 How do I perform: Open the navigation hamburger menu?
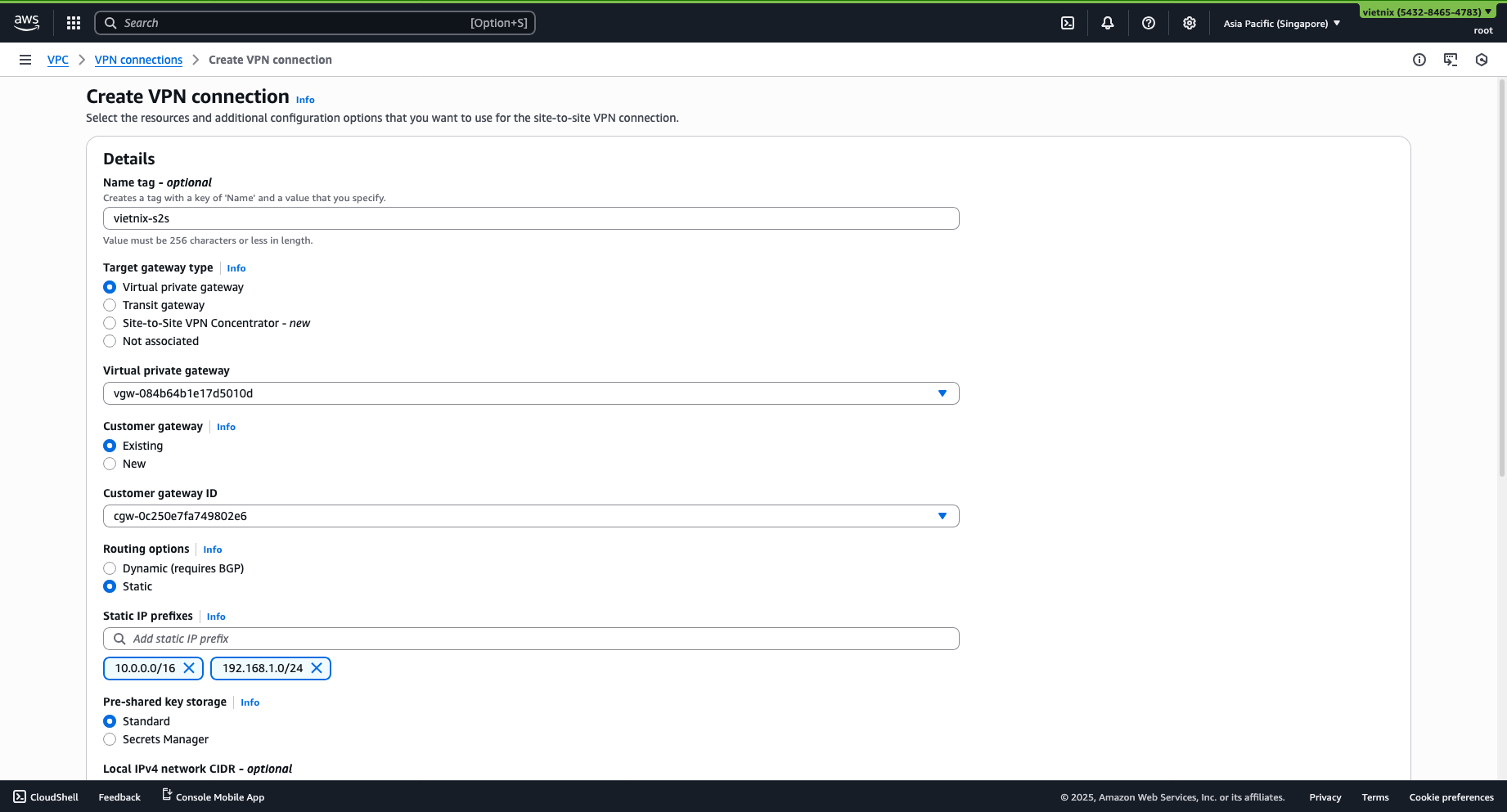pyautogui.click(x=25, y=59)
